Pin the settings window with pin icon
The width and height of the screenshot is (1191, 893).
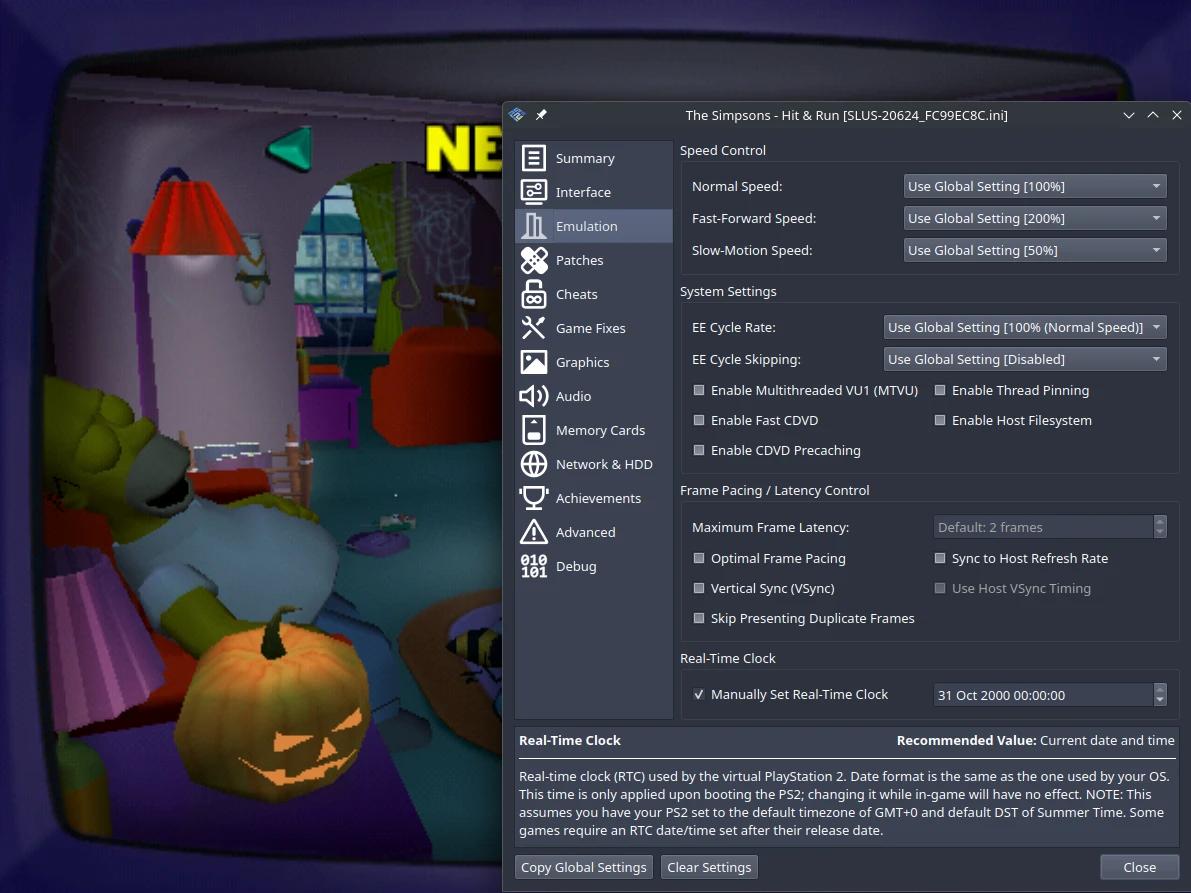[541, 115]
